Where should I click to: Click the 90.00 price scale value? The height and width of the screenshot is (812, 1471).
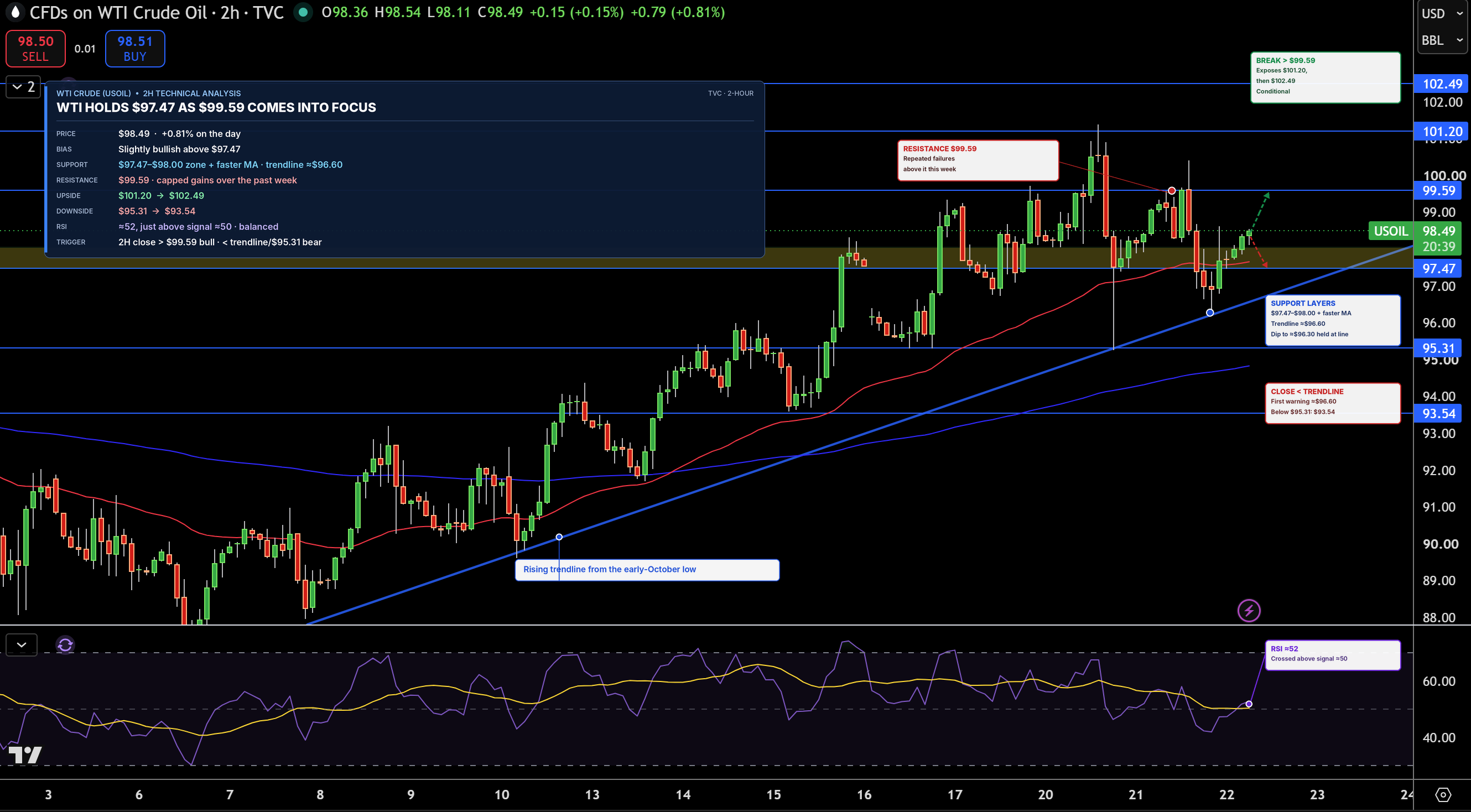(1439, 544)
